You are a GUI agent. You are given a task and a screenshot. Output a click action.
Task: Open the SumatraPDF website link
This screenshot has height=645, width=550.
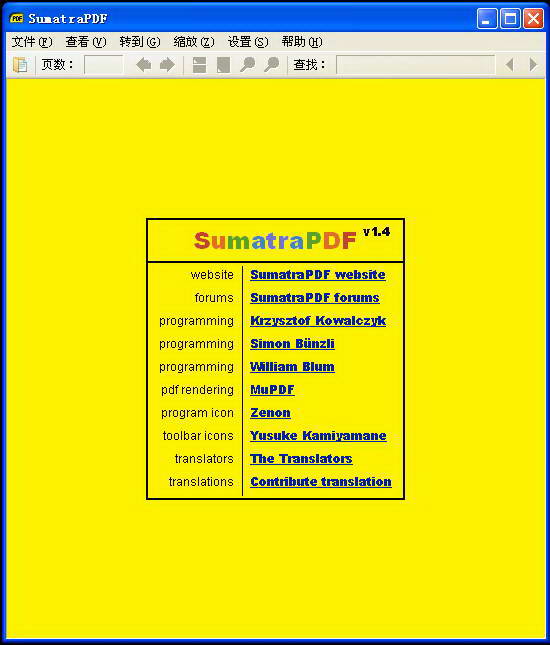318,275
